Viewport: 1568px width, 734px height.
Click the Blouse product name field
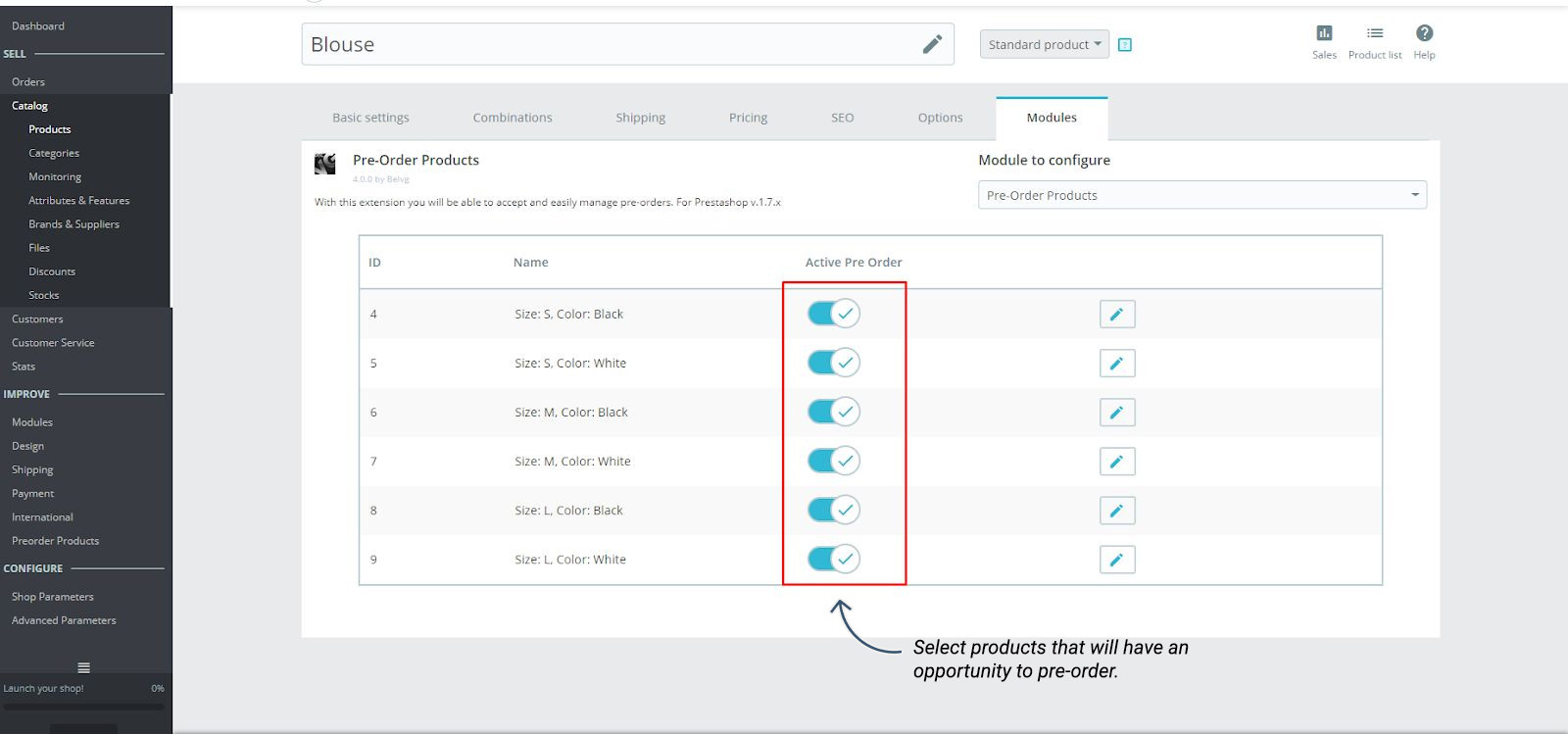(x=608, y=45)
